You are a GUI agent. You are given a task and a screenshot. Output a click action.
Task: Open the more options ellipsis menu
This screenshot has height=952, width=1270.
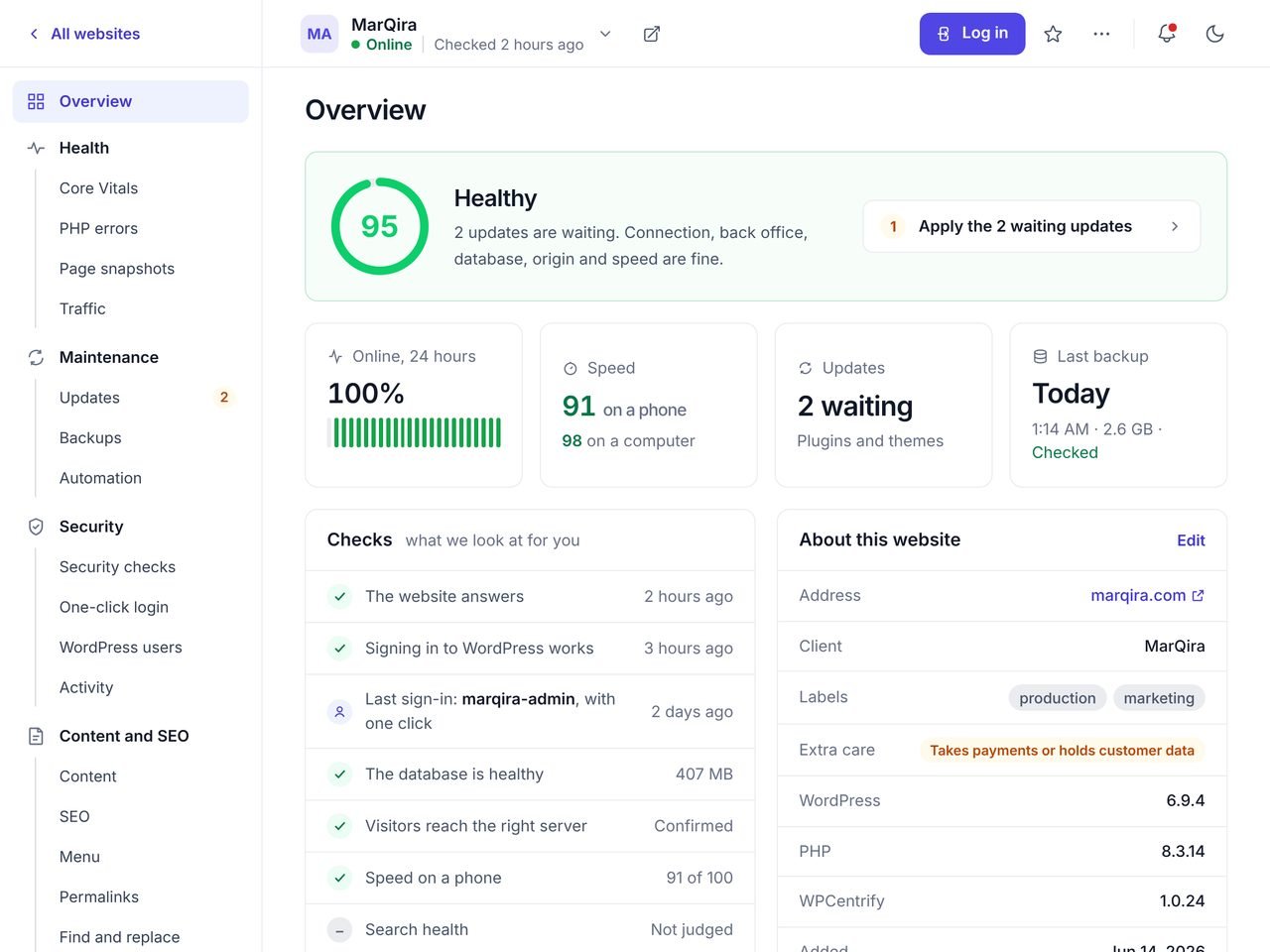tap(1101, 34)
